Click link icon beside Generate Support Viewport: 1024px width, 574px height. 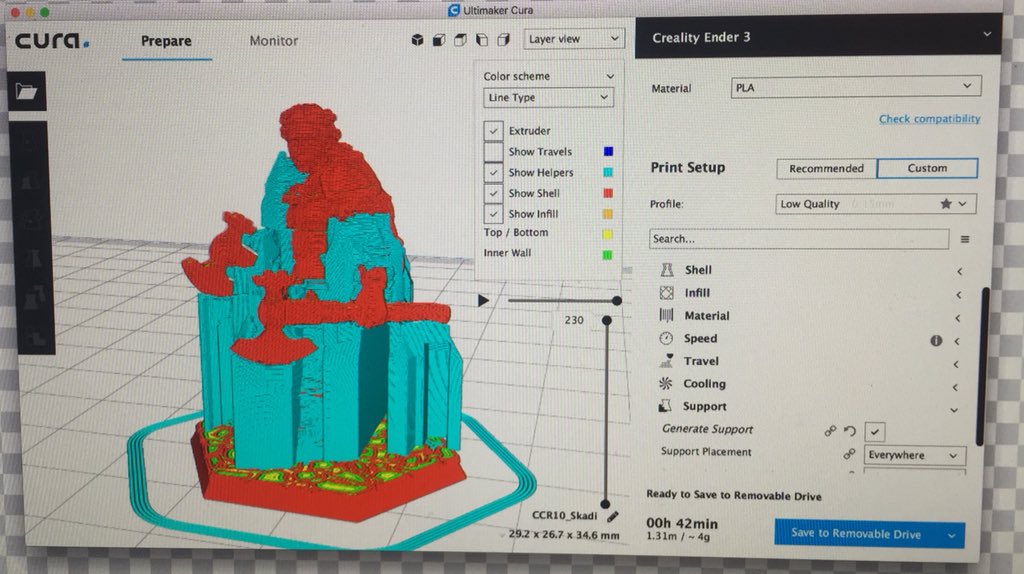click(x=829, y=431)
